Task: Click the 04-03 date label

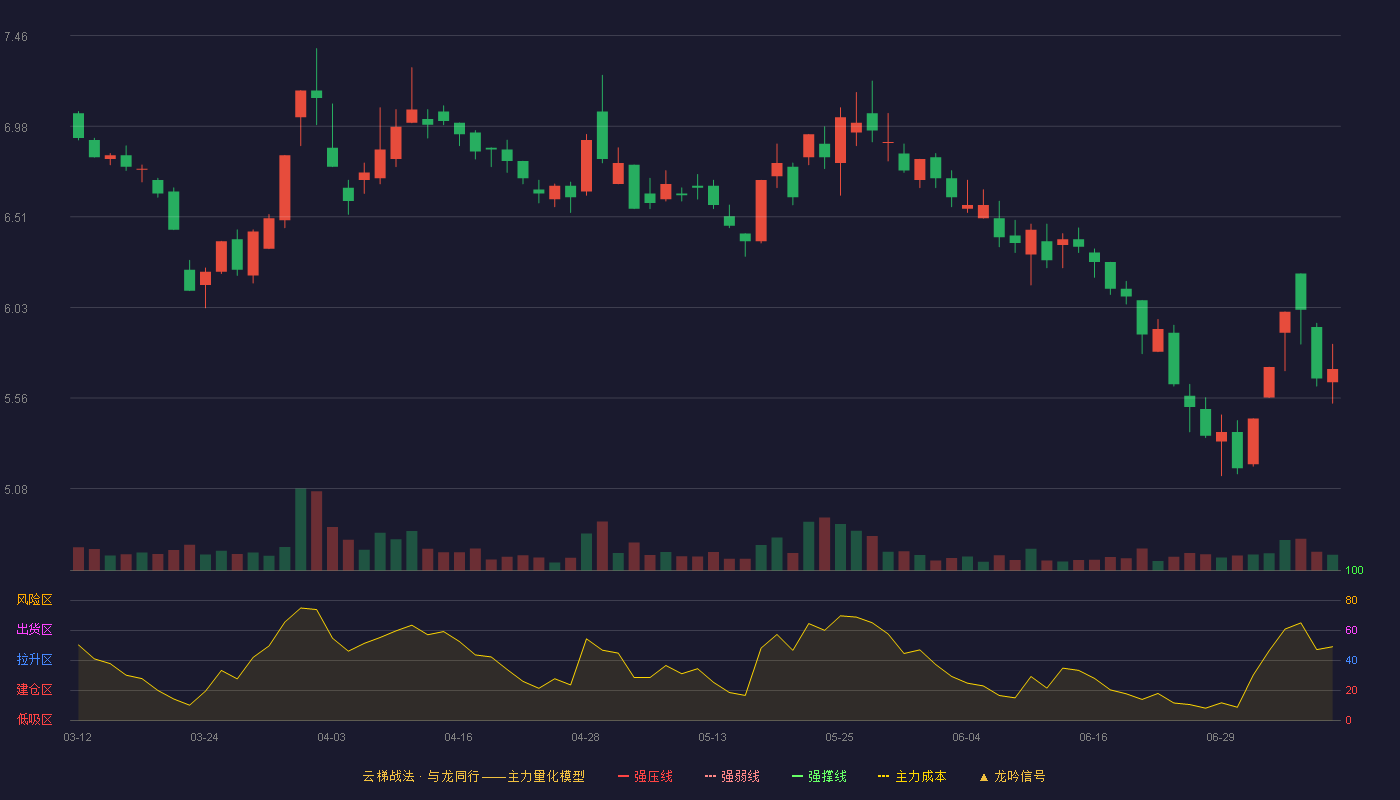Action: [331, 737]
